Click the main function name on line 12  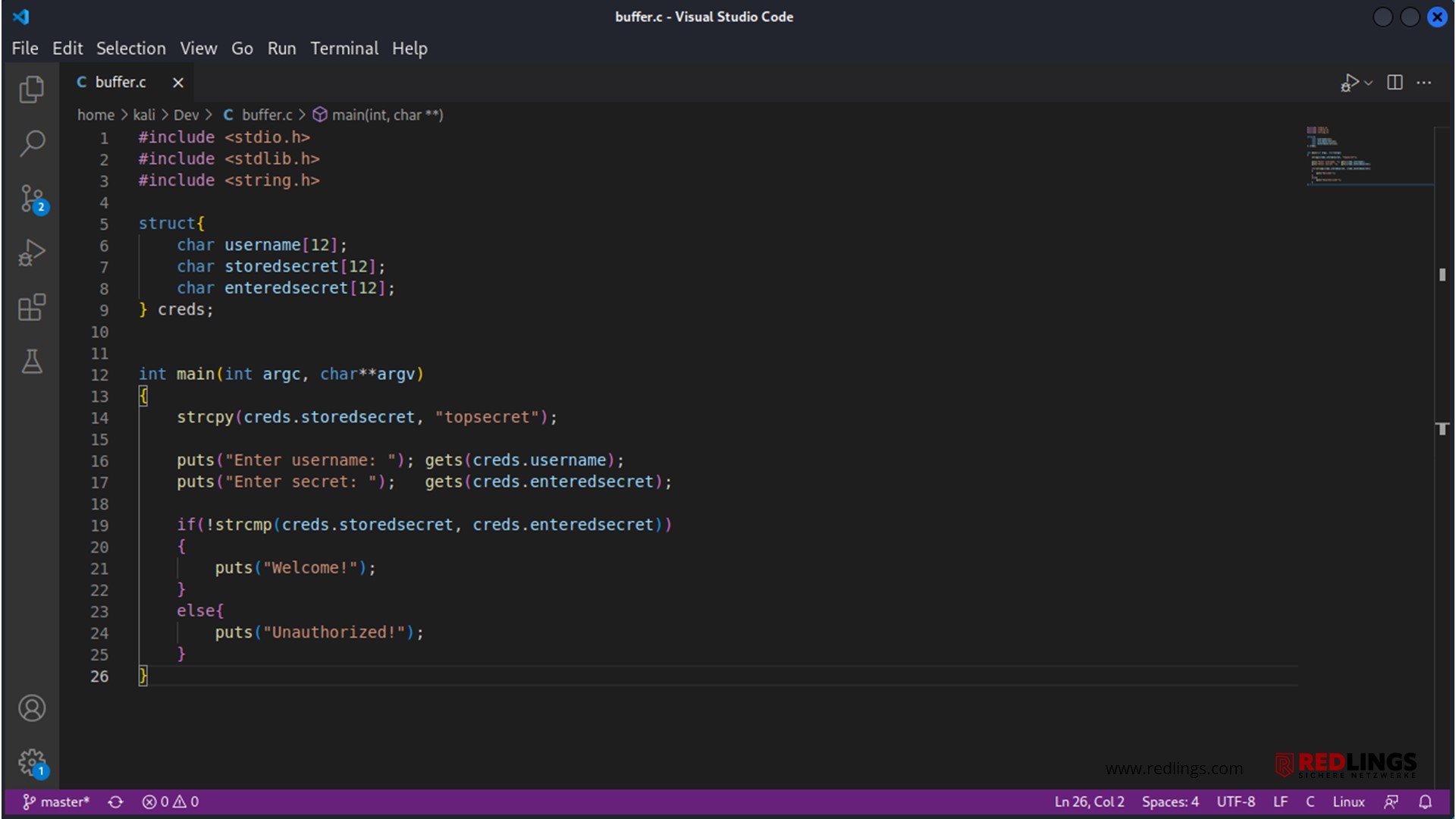click(x=196, y=375)
